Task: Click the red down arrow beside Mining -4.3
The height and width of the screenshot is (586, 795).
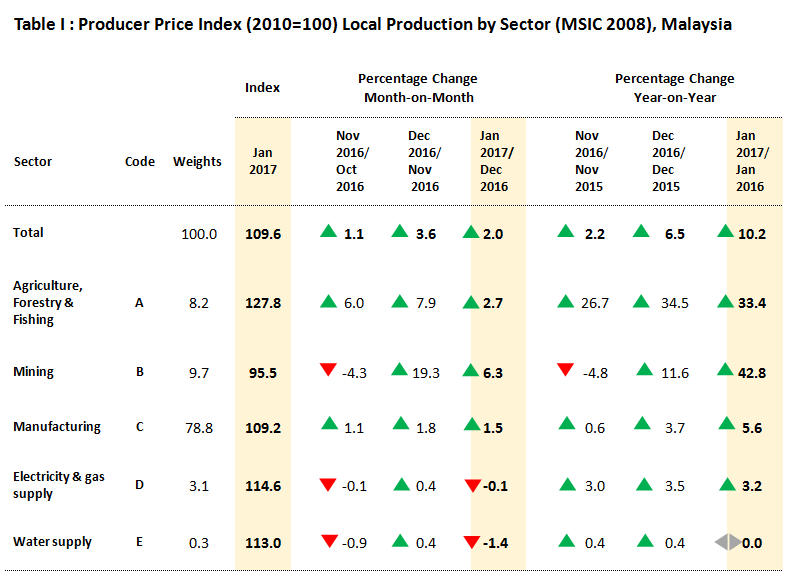Action: [x=327, y=371]
